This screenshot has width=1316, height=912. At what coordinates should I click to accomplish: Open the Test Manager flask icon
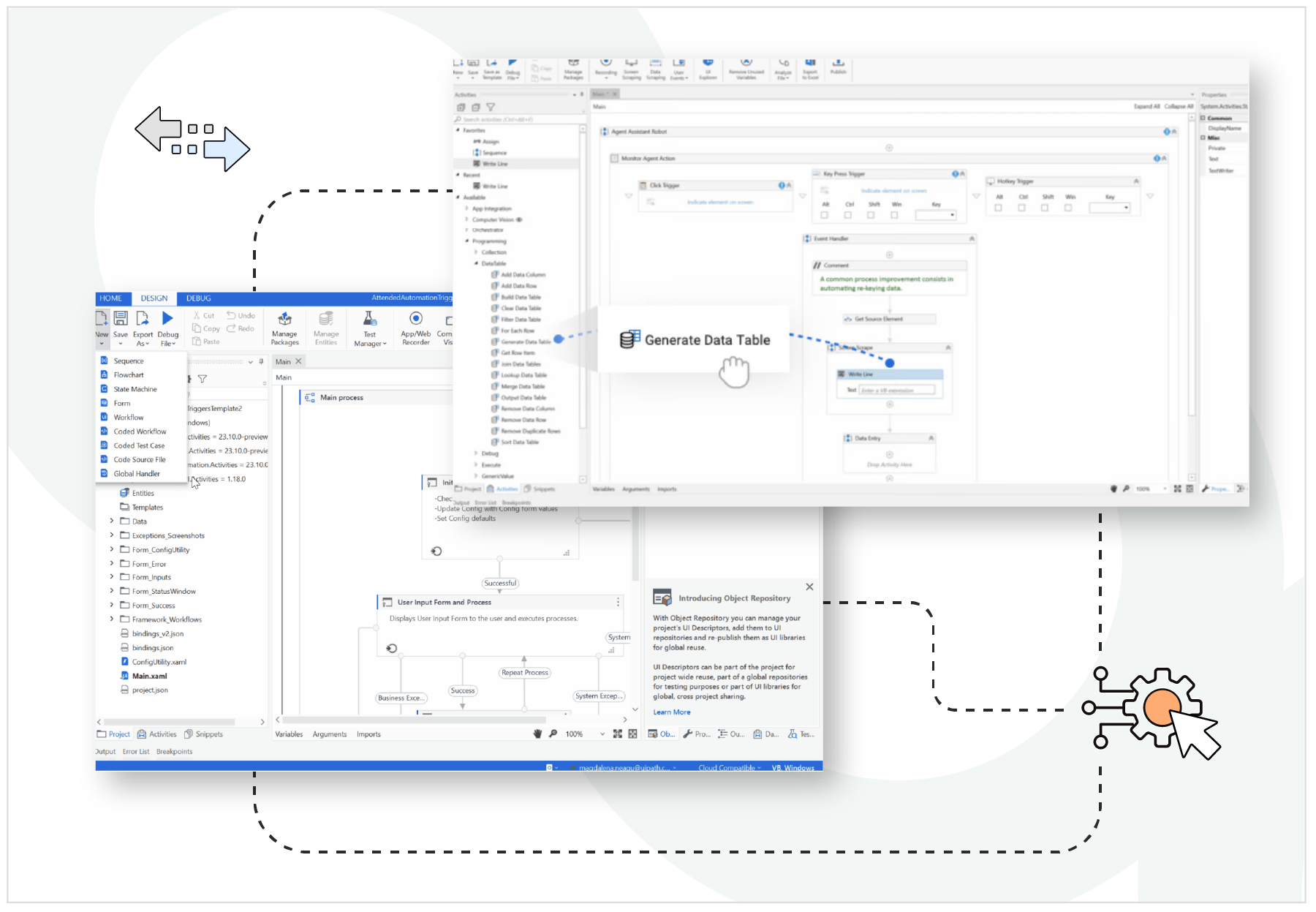[x=370, y=318]
